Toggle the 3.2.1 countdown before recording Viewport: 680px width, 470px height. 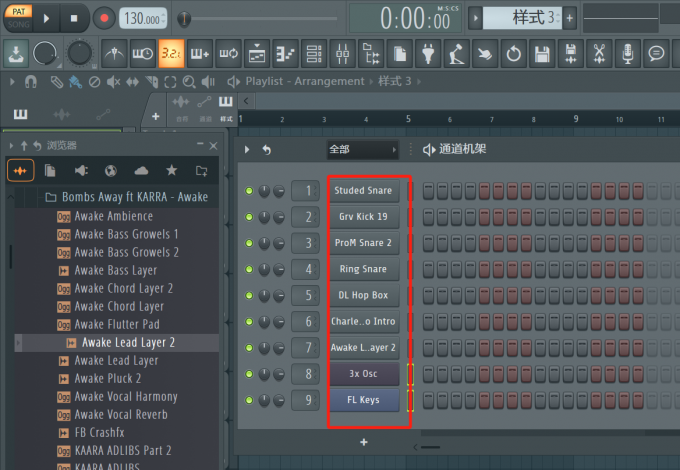171,54
